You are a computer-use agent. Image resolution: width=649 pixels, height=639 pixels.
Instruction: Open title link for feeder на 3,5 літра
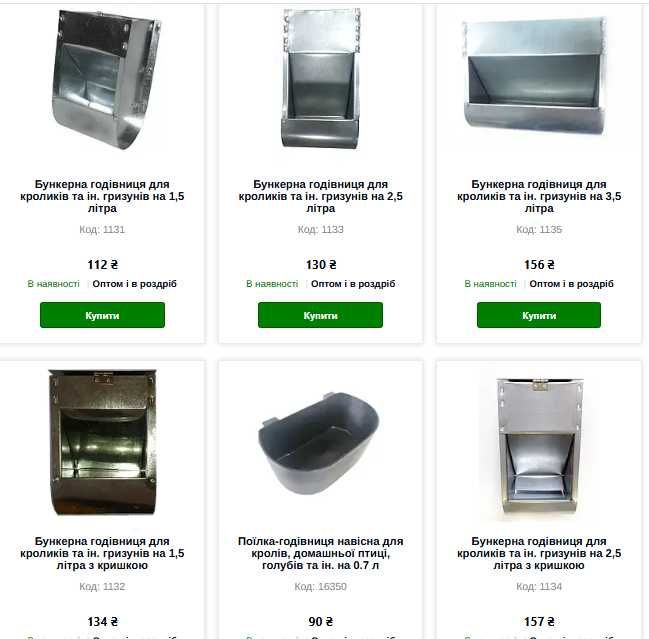click(x=539, y=196)
